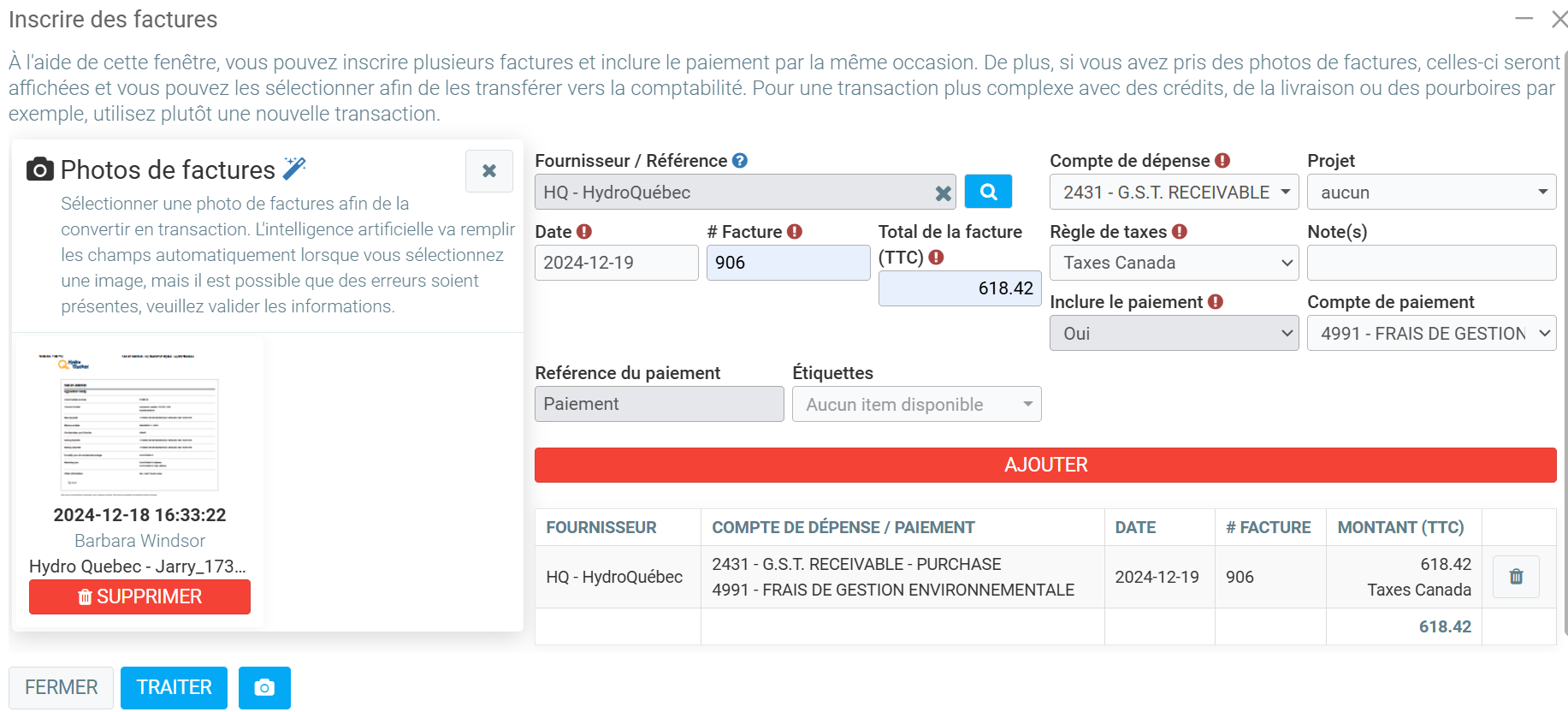Open the Compte de paiement dropdown
The height and width of the screenshot is (712, 1568).
click(1431, 334)
